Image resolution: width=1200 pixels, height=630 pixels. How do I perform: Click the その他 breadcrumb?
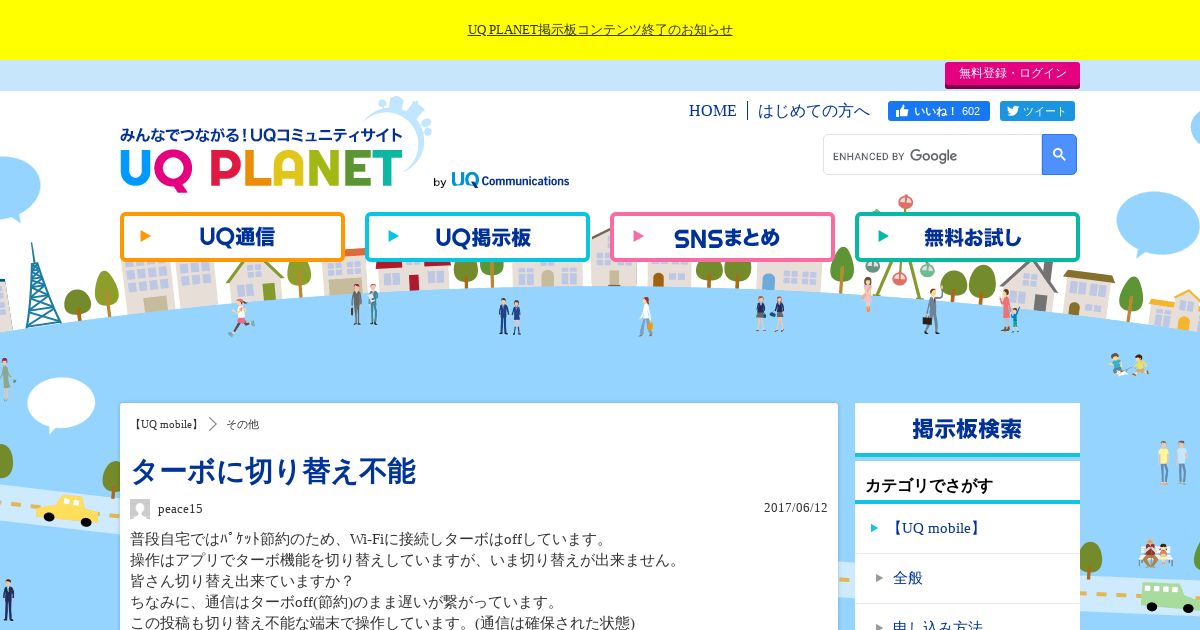pyautogui.click(x=242, y=424)
